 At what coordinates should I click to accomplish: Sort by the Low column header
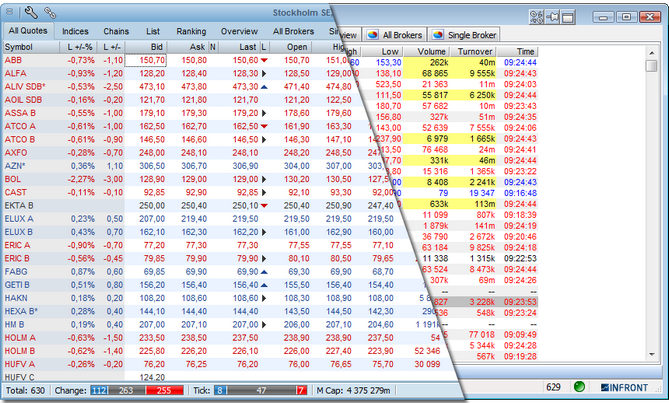(x=382, y=52)
